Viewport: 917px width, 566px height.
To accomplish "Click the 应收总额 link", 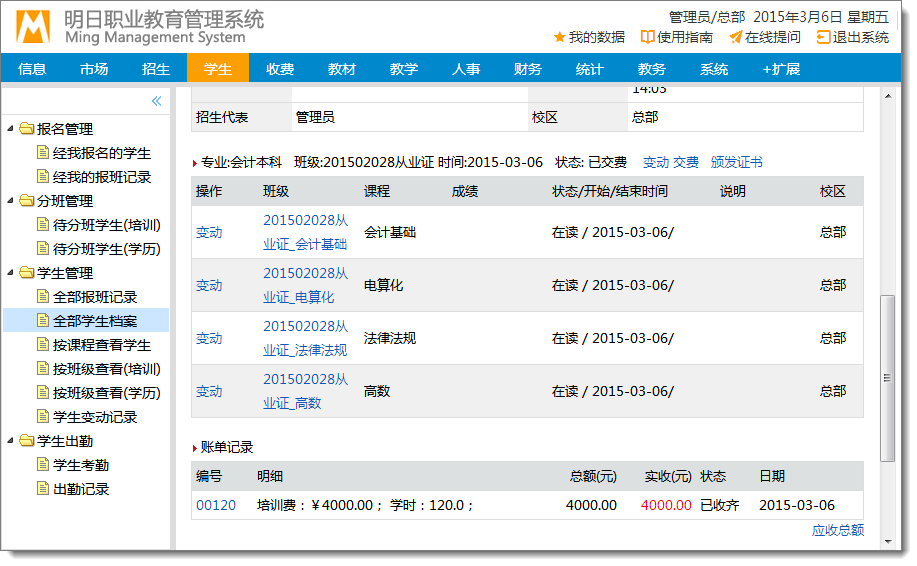I will 837,530.
